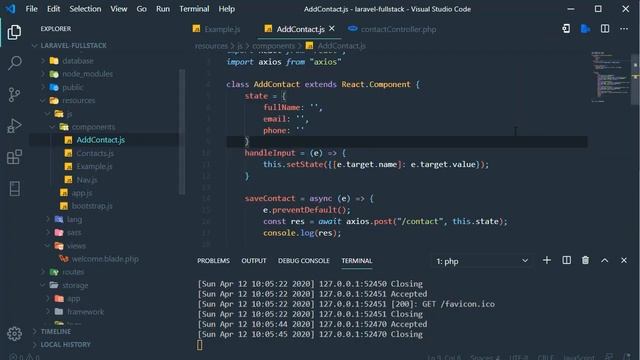
Task: Open the terminal selector dropdown 1: php
Action: point(482,261)
